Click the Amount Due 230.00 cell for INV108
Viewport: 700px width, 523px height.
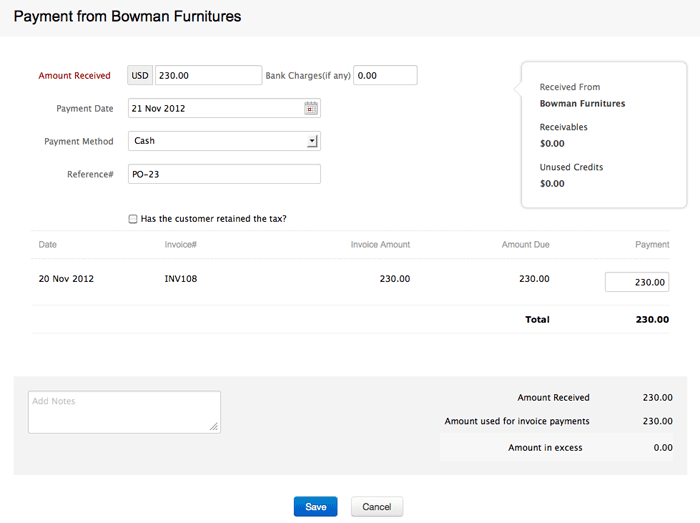click(x=534, y=278)
